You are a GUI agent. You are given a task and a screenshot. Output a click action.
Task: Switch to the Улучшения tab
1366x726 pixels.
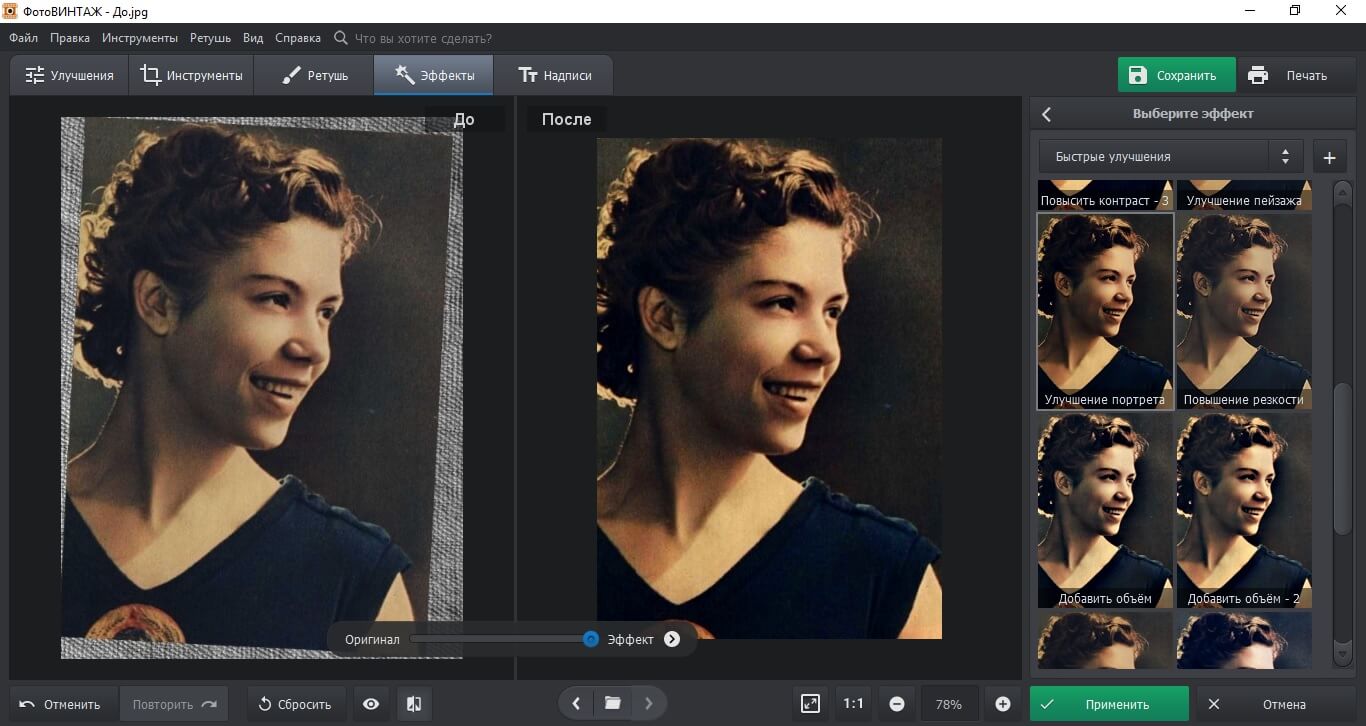(x=69, y=75)
